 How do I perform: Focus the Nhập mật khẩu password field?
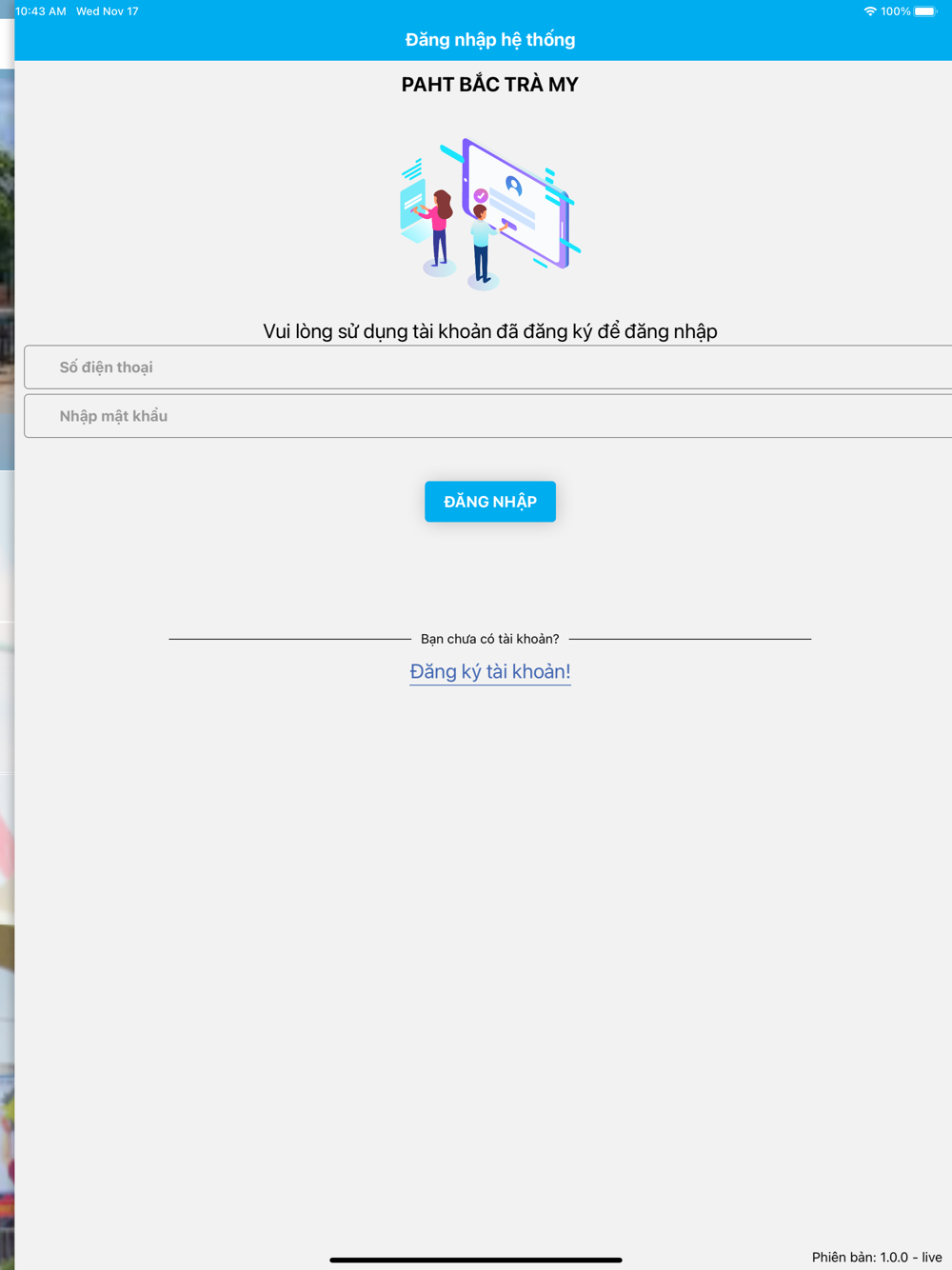click(x=487, y=416)
